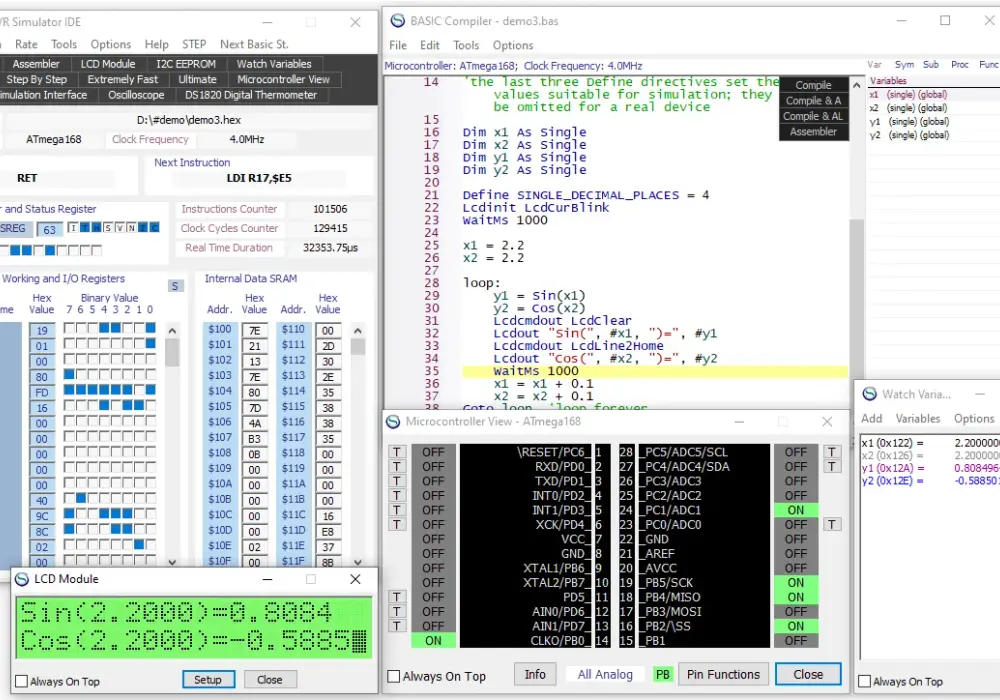Toggle the S flag bit in SREG

108,228
